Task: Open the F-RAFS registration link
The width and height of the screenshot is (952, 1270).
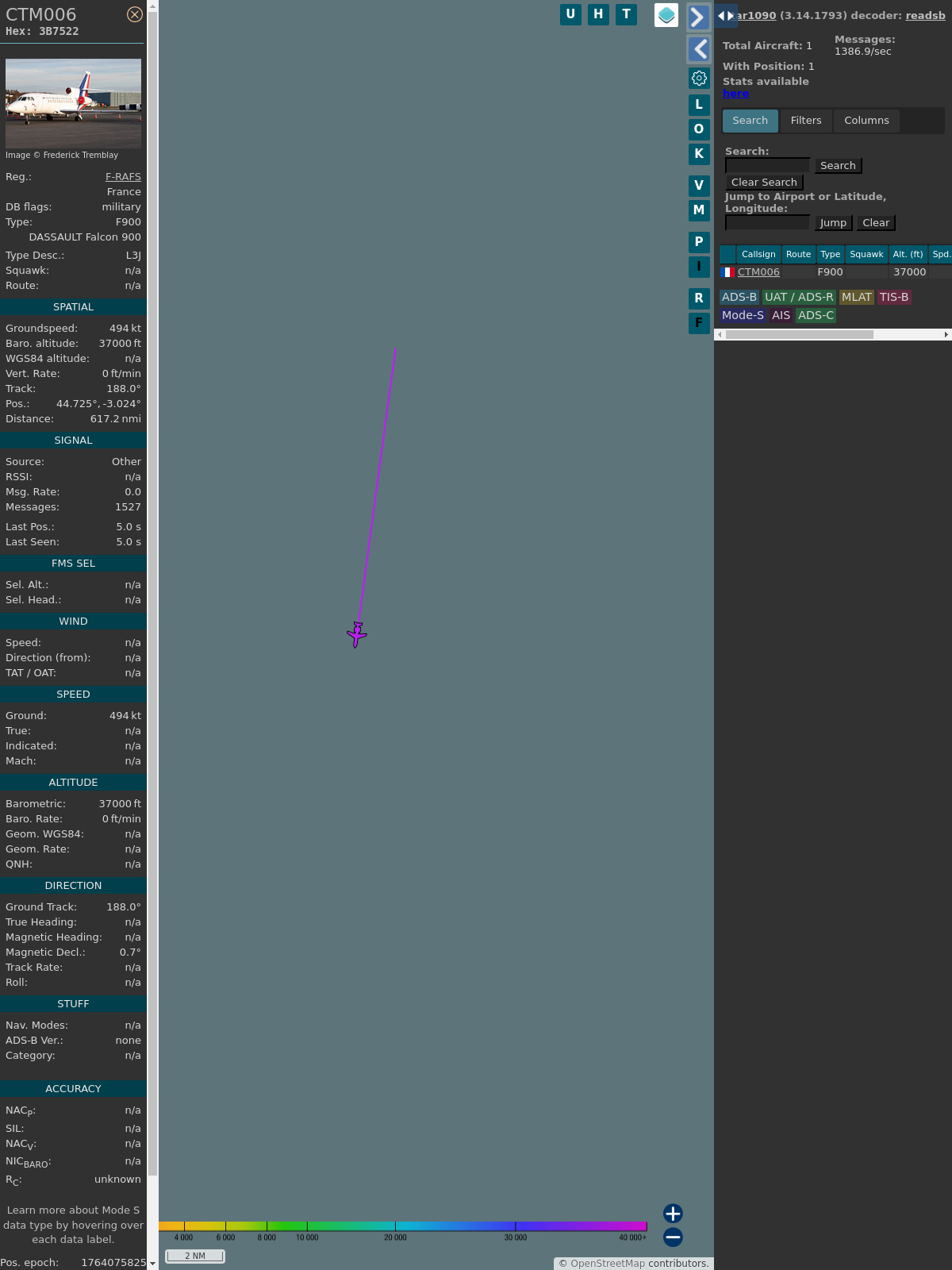Action: pos(123,177)
